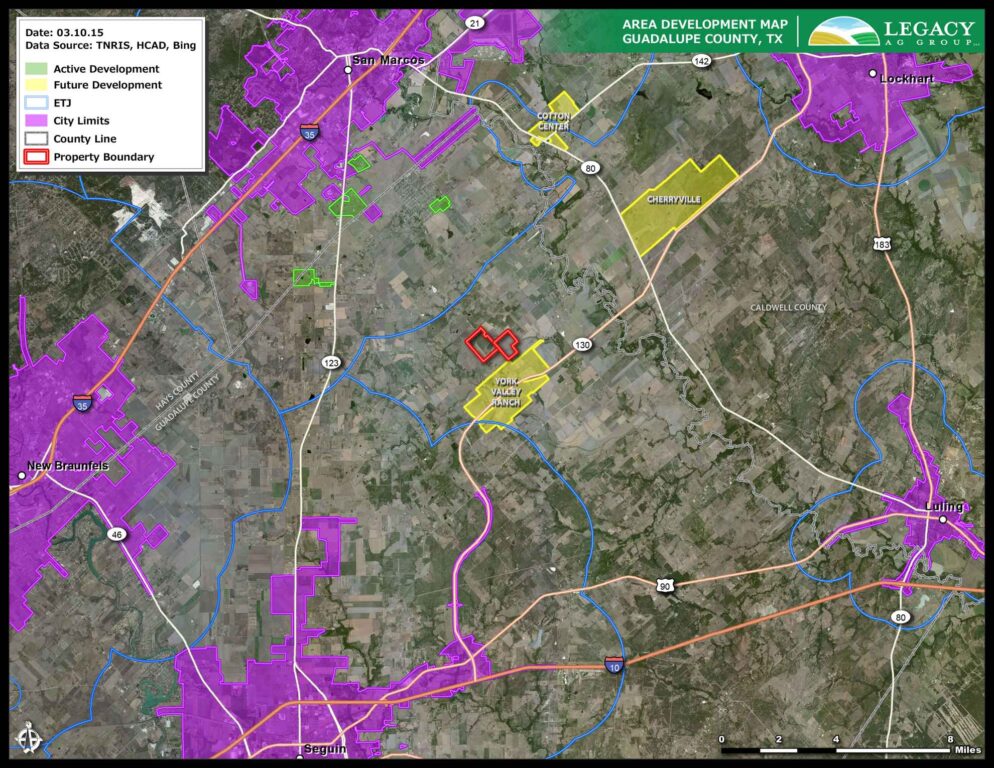This screenshot has width=994, height=768.
Task: Click the Highway 21 shield marker
Action: (x=475, y=23)
